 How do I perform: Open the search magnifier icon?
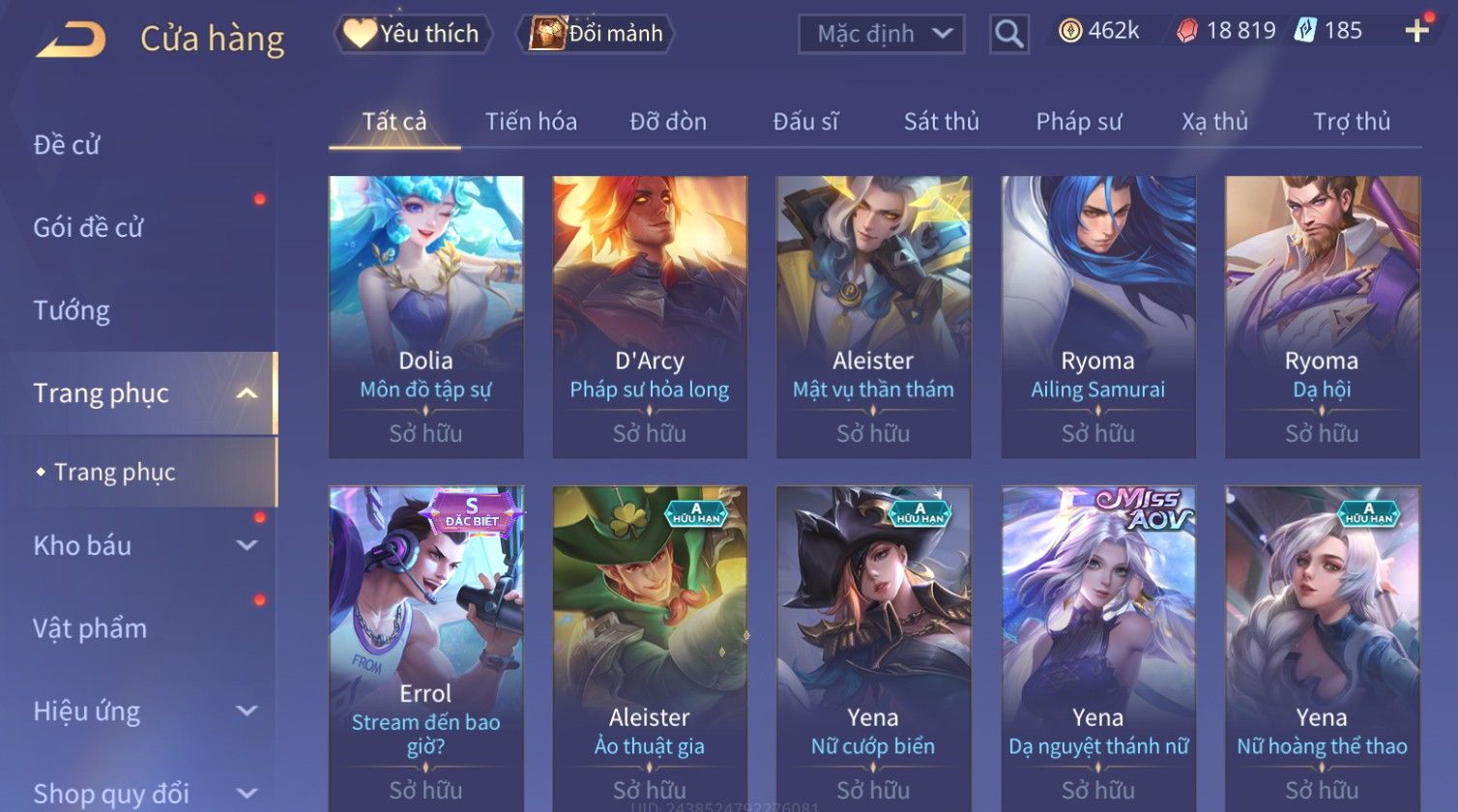click(1008, 35)
